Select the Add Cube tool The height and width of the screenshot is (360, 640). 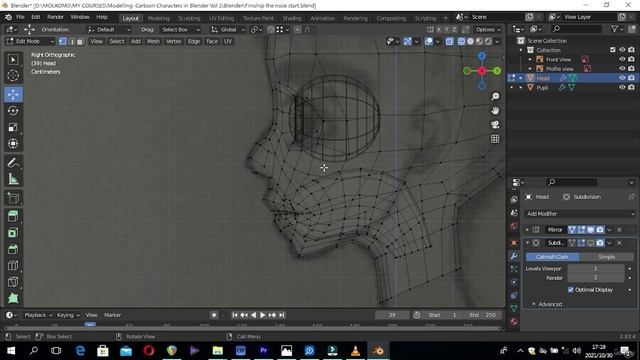pyautogui.click(x=13, y=198)
